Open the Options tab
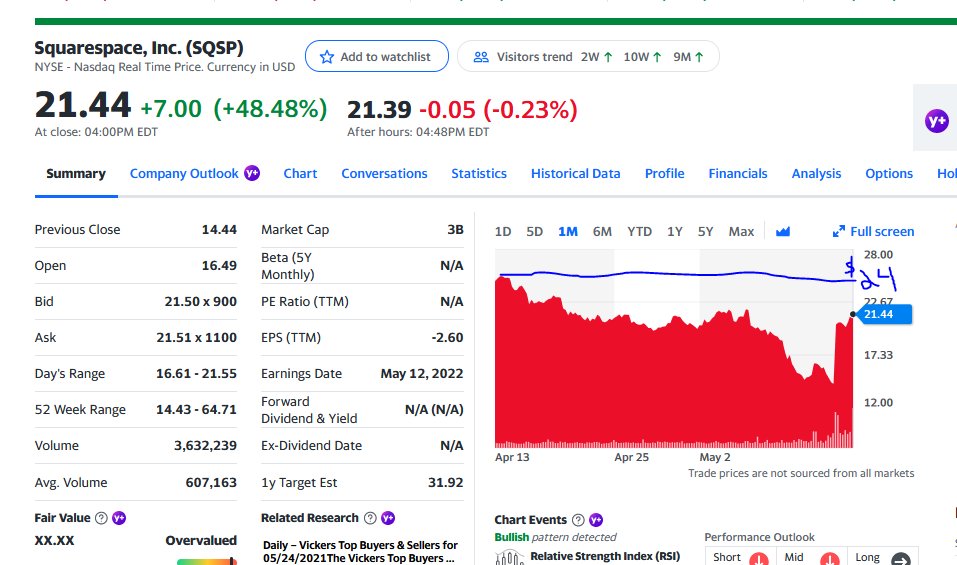Viewport: 957px width, 565px height. [889, 174]
